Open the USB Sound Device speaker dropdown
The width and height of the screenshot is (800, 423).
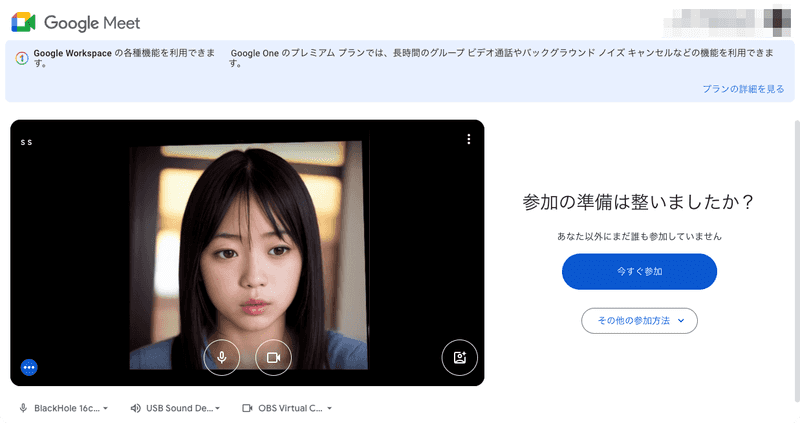click(176, 408)
